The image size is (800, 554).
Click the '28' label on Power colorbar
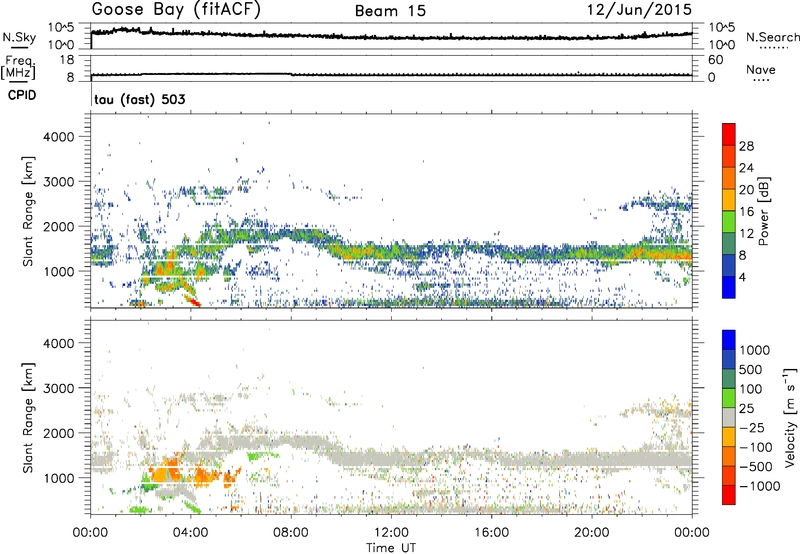click(x=746, y=146)
